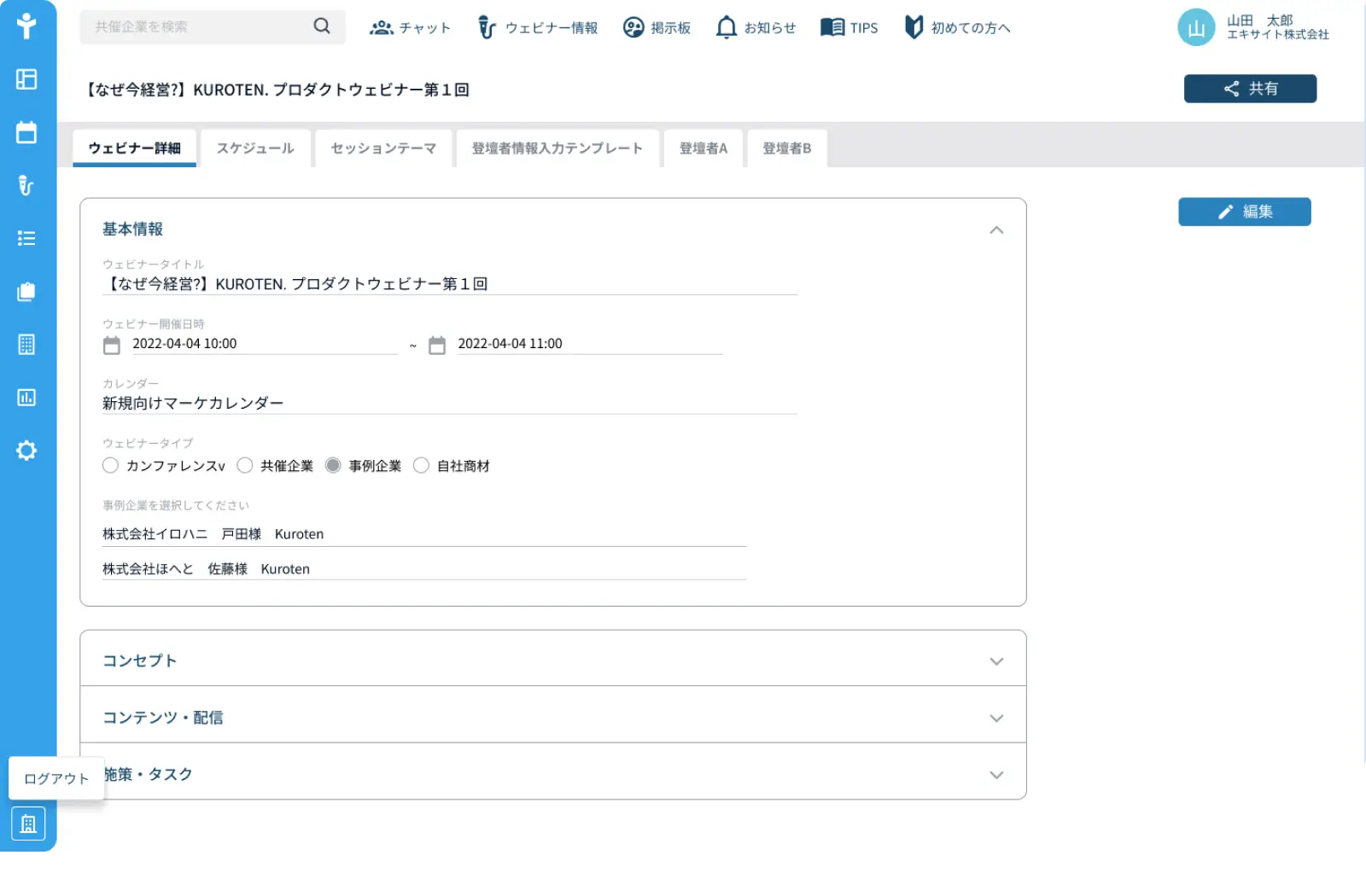This screenshot has width=1366, height=896.
Task: Click the 編集 edit button
Action: click(x=1245, y=212)
